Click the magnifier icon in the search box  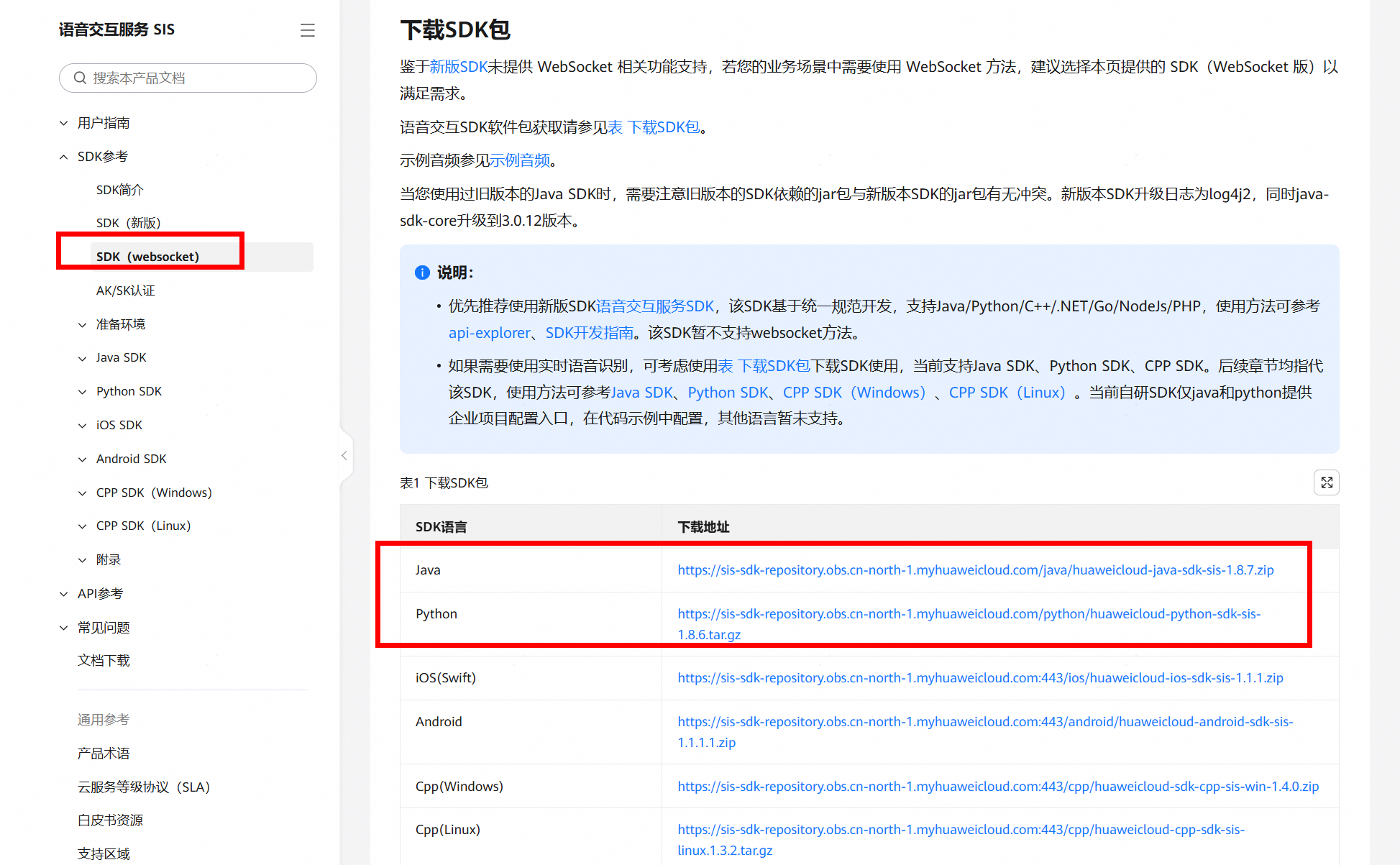80,78
